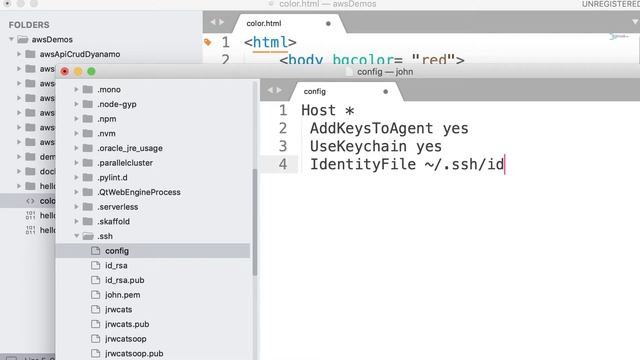This screenshot has height=360, width=640.
Task: Click the awsDemos folder icon
Action: (x=23, y=40)
